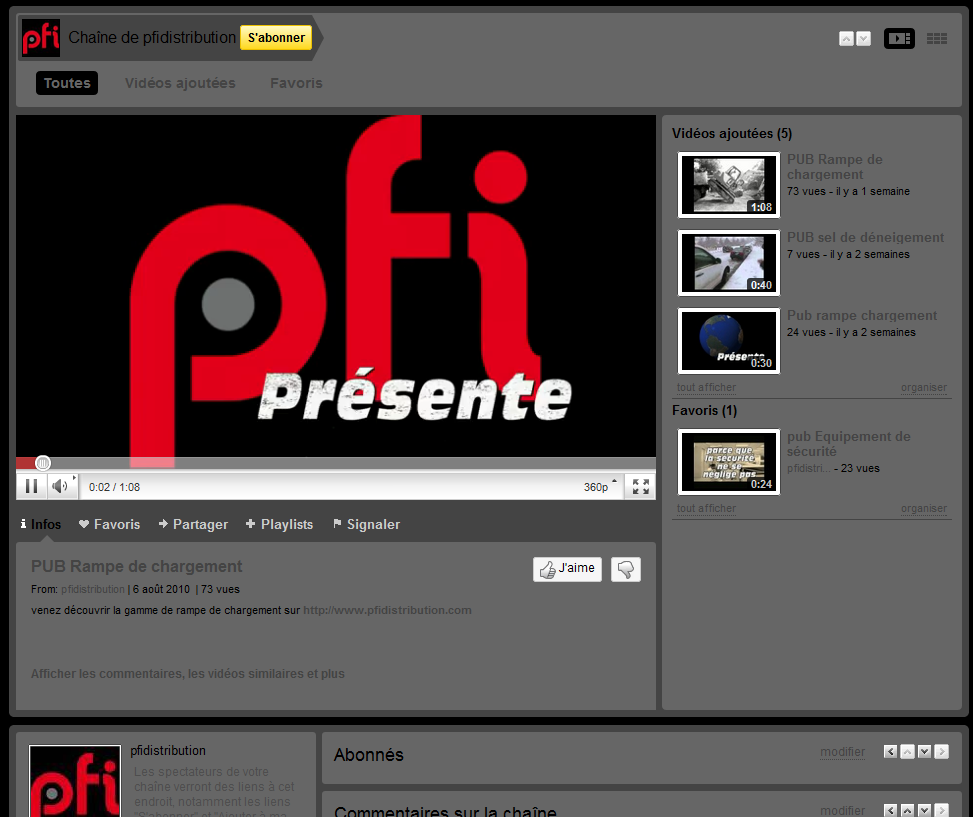Open the pub Equipement de sécurité thumbnail

(x=729, y=462)
